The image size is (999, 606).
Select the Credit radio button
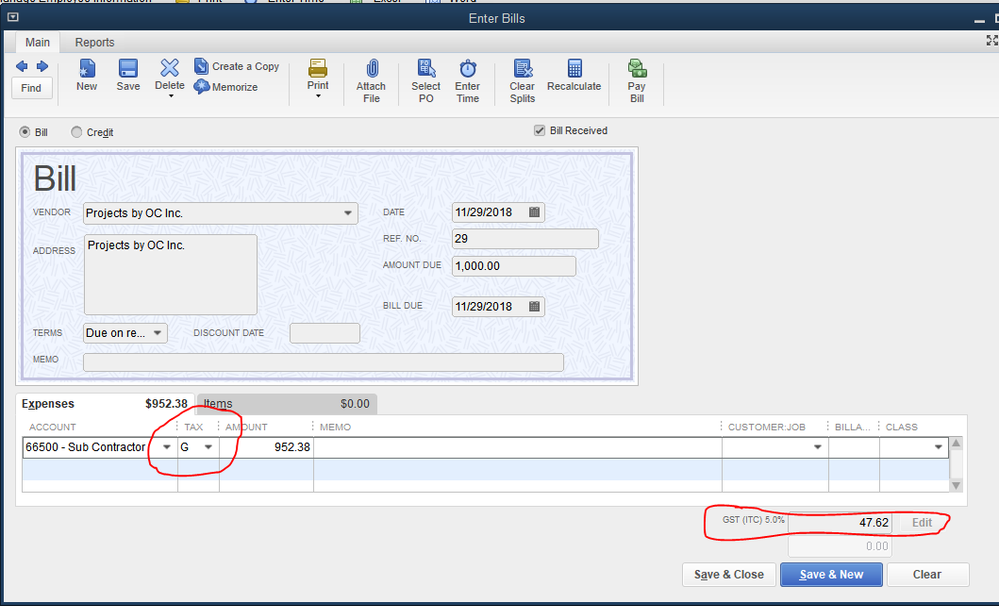pyautogui.click(x=76, y=132)
